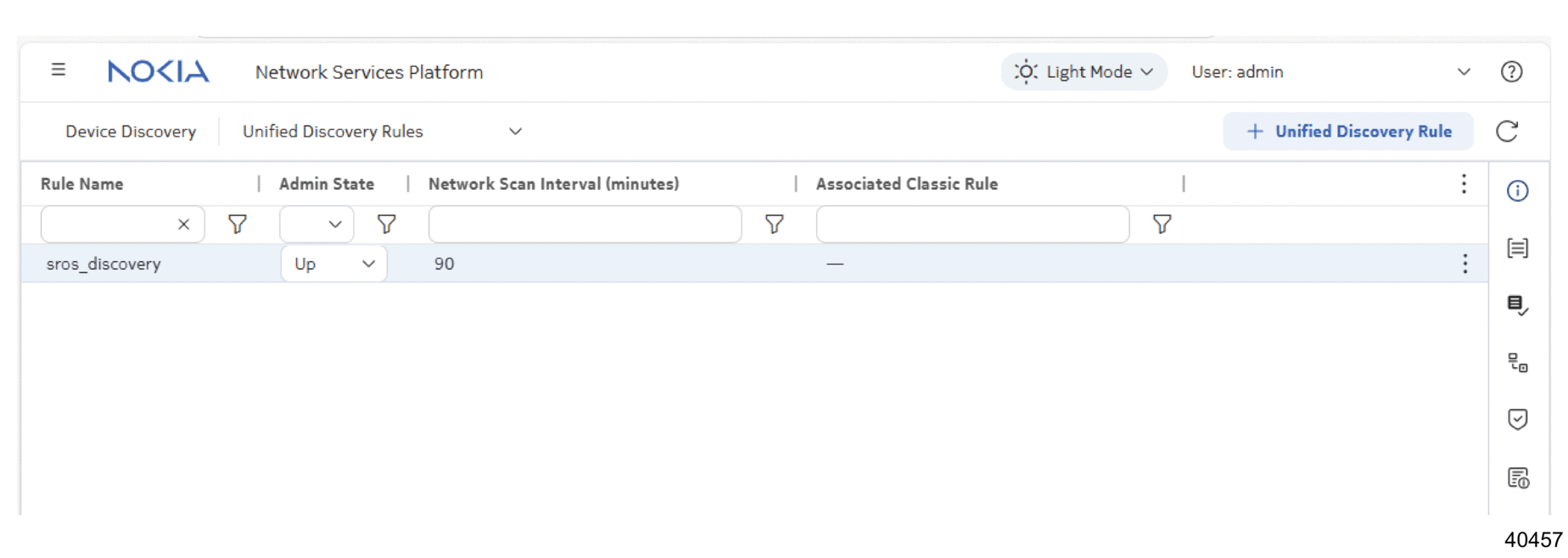The height and width of the screenshot is (558, 1568).
Task: Open the hamburger navigation menu
Action: pos(59,70)
